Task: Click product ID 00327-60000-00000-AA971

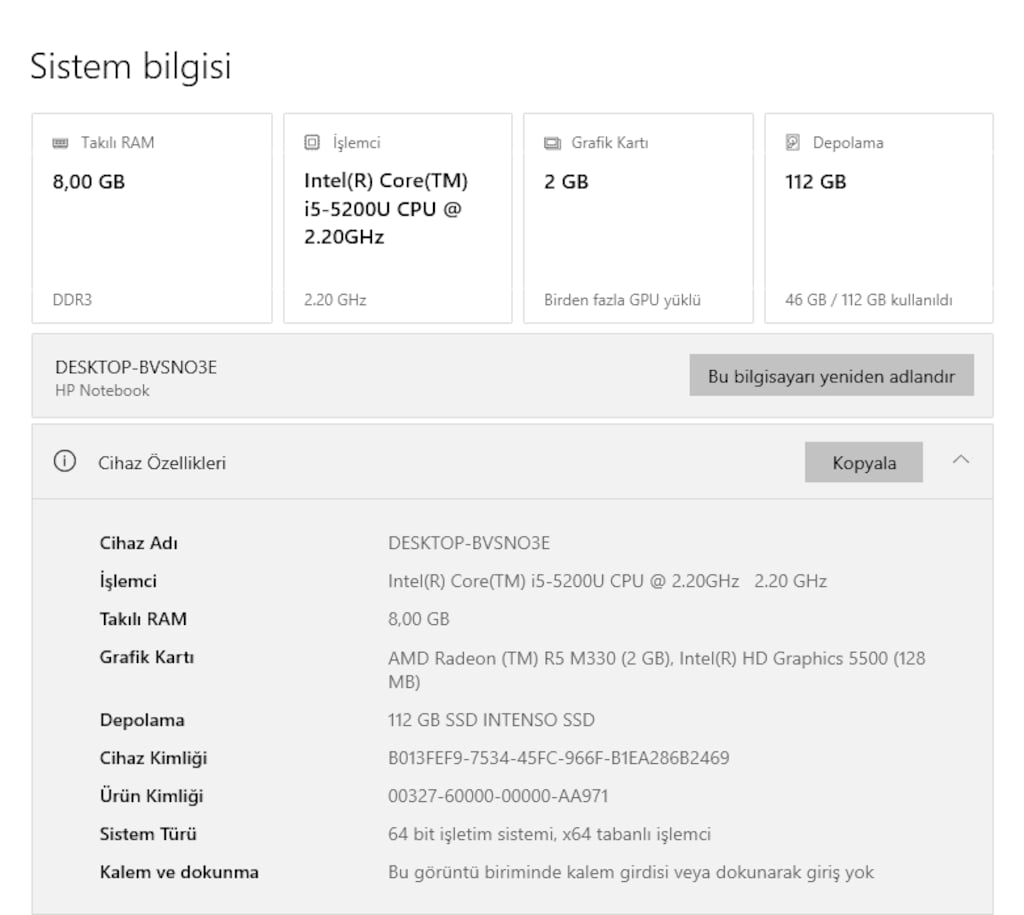Action: [498, 796]
